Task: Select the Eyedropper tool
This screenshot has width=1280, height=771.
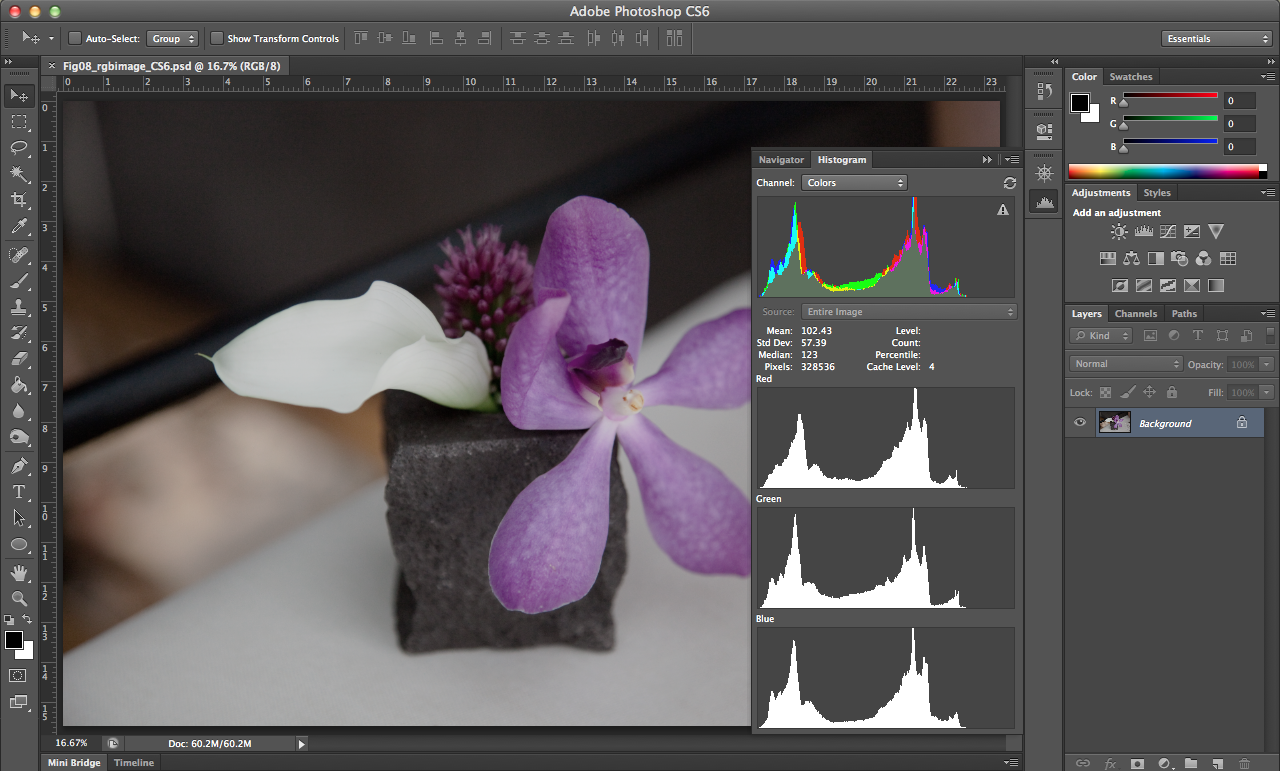Action: 19,227
